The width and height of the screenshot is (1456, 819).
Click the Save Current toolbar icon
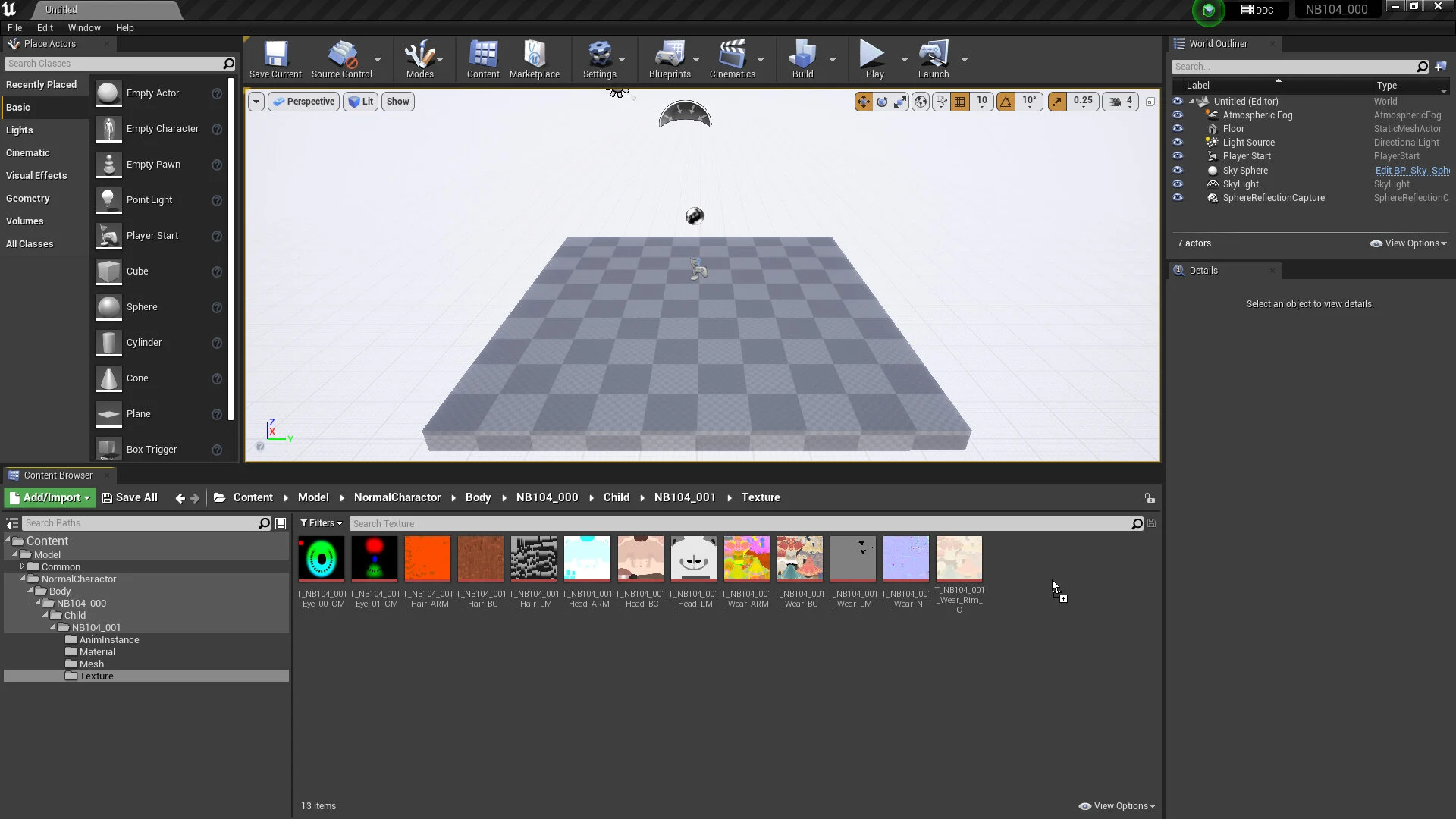(x=275, y=59)
